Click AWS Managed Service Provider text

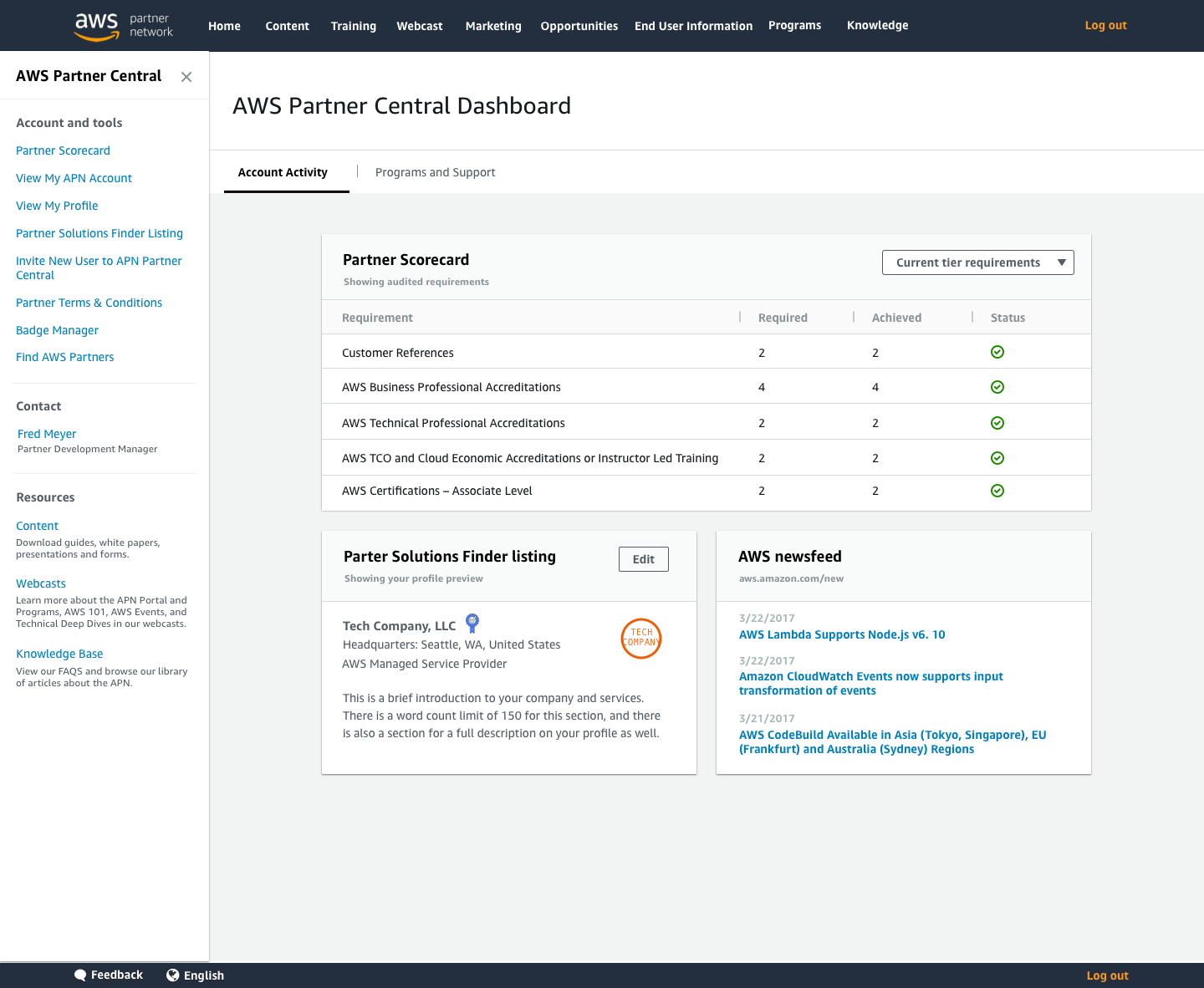[x=425, y=664]
